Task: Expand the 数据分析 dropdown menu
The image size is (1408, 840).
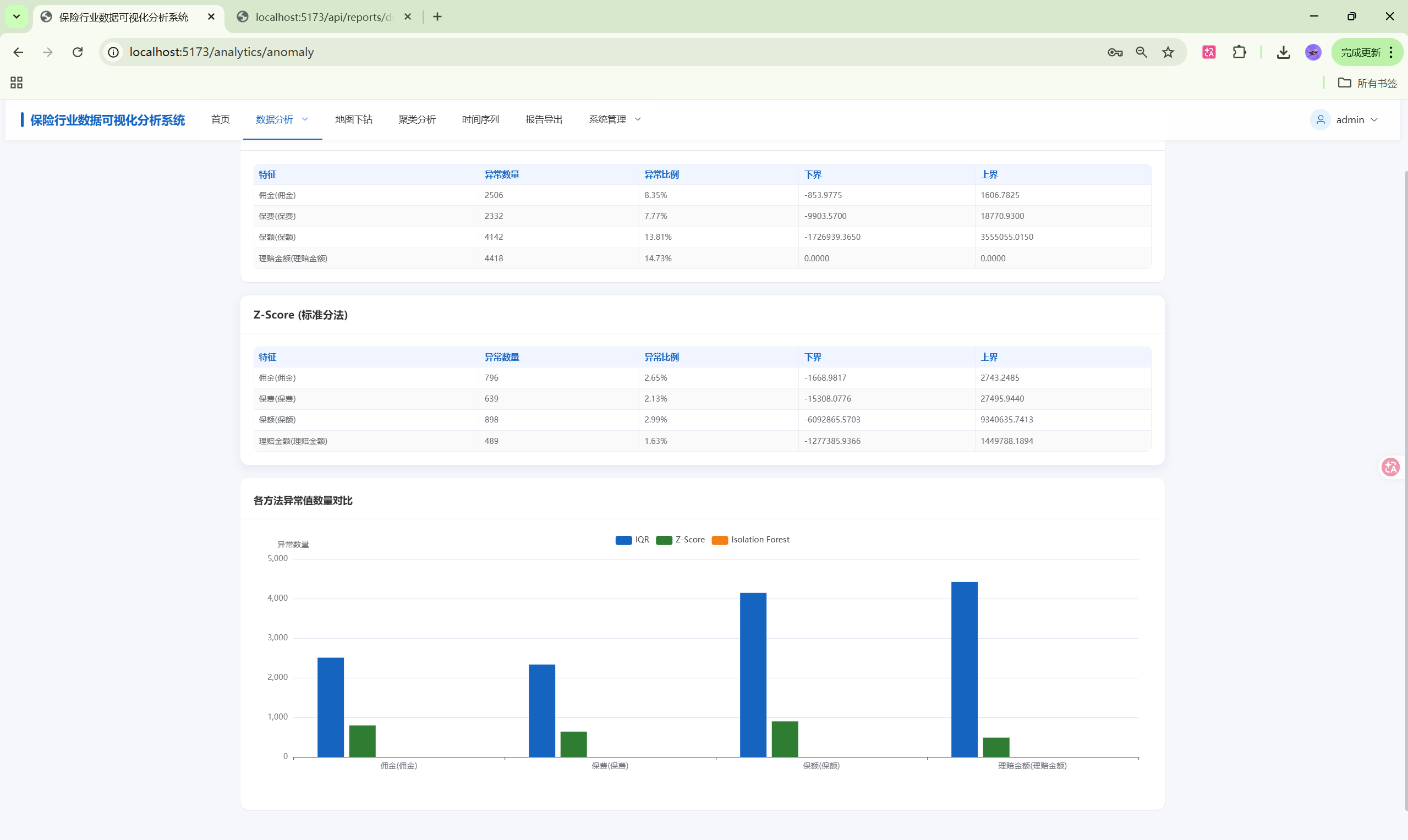Action: [282, 119]
